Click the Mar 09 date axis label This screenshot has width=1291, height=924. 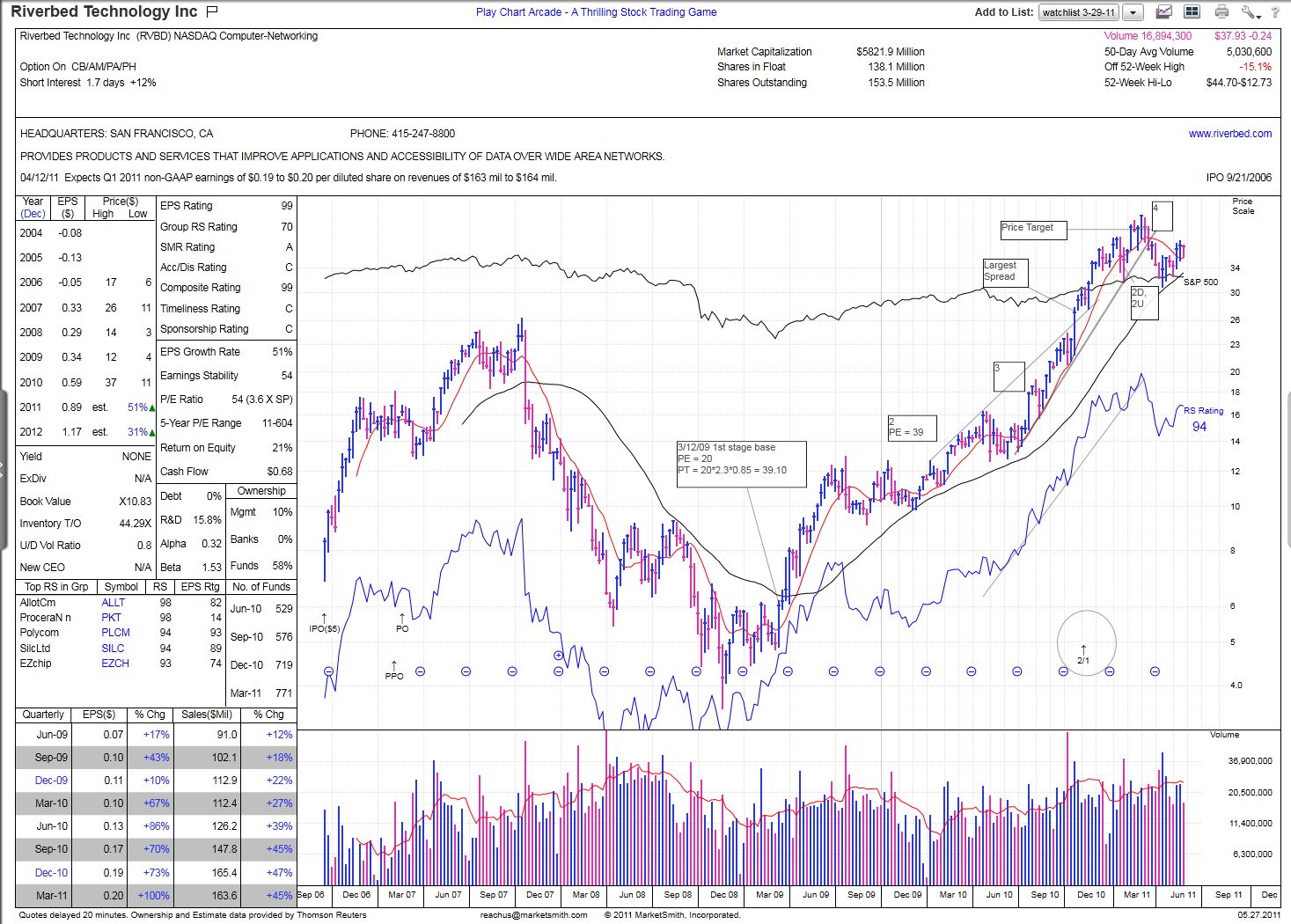[x=769, y=895]
